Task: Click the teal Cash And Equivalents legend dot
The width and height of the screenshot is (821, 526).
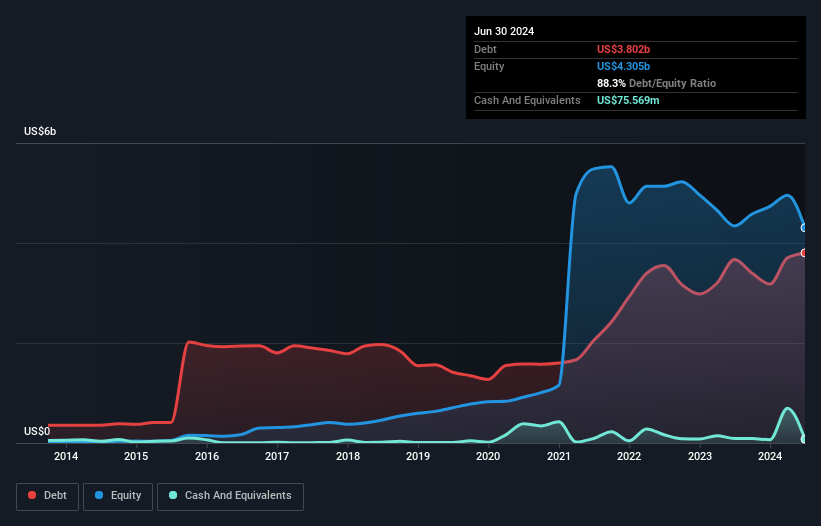Action: click(173, 495)
